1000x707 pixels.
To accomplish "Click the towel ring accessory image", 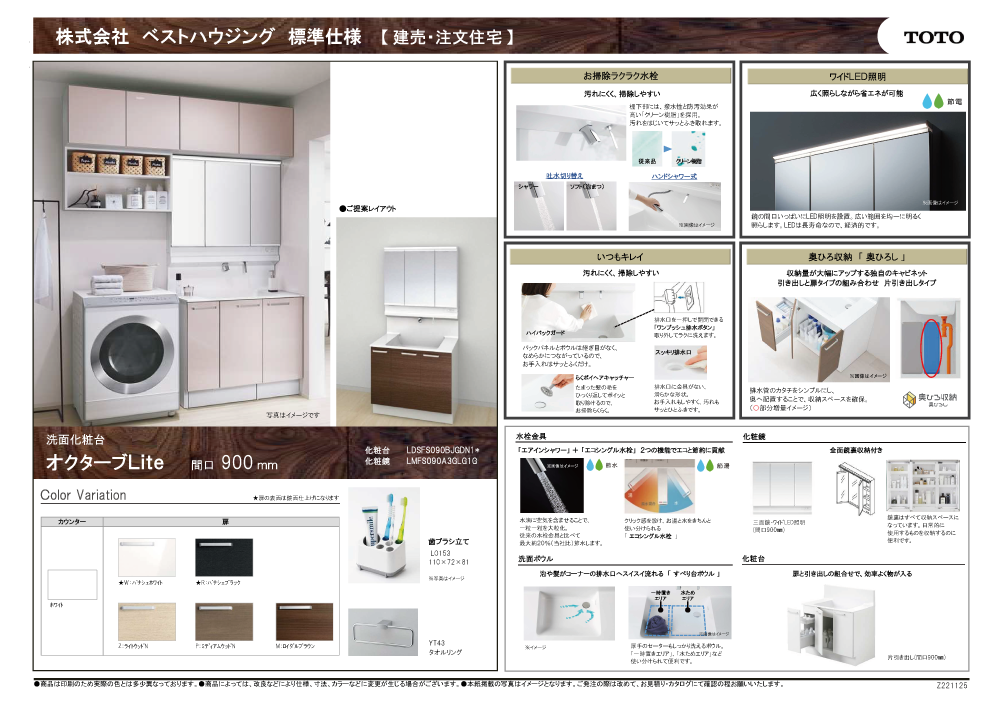I will [x=383, y=632].
